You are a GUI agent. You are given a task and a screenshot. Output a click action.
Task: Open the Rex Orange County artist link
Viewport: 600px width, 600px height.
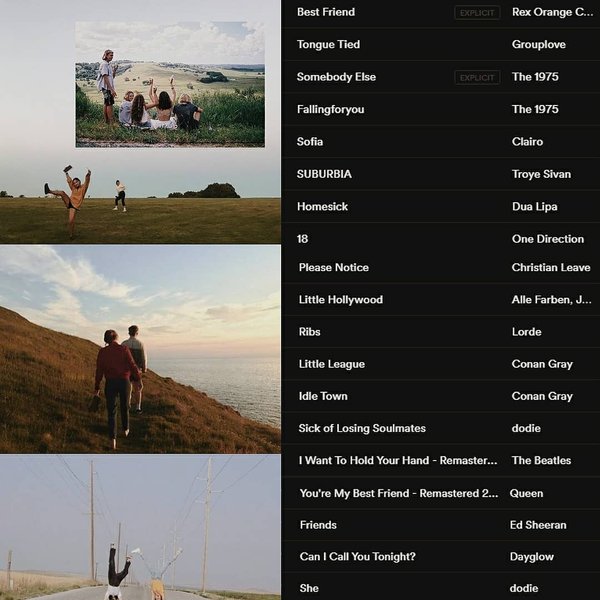(552, 12)
